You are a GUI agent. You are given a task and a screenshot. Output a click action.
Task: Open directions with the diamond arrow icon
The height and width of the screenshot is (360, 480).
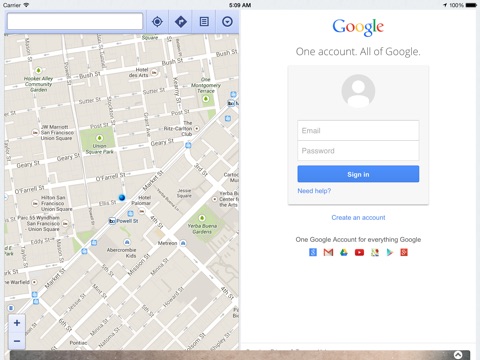pos(181,22)
